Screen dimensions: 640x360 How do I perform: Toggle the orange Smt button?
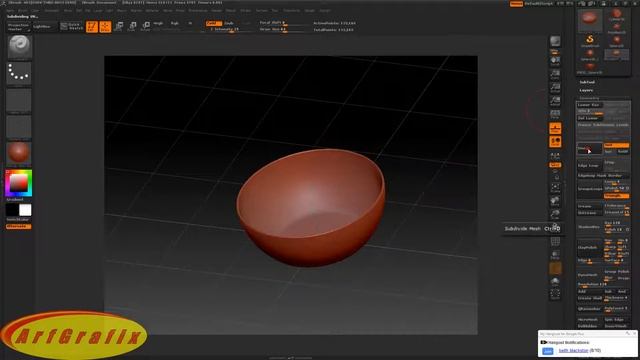(616, 145)
